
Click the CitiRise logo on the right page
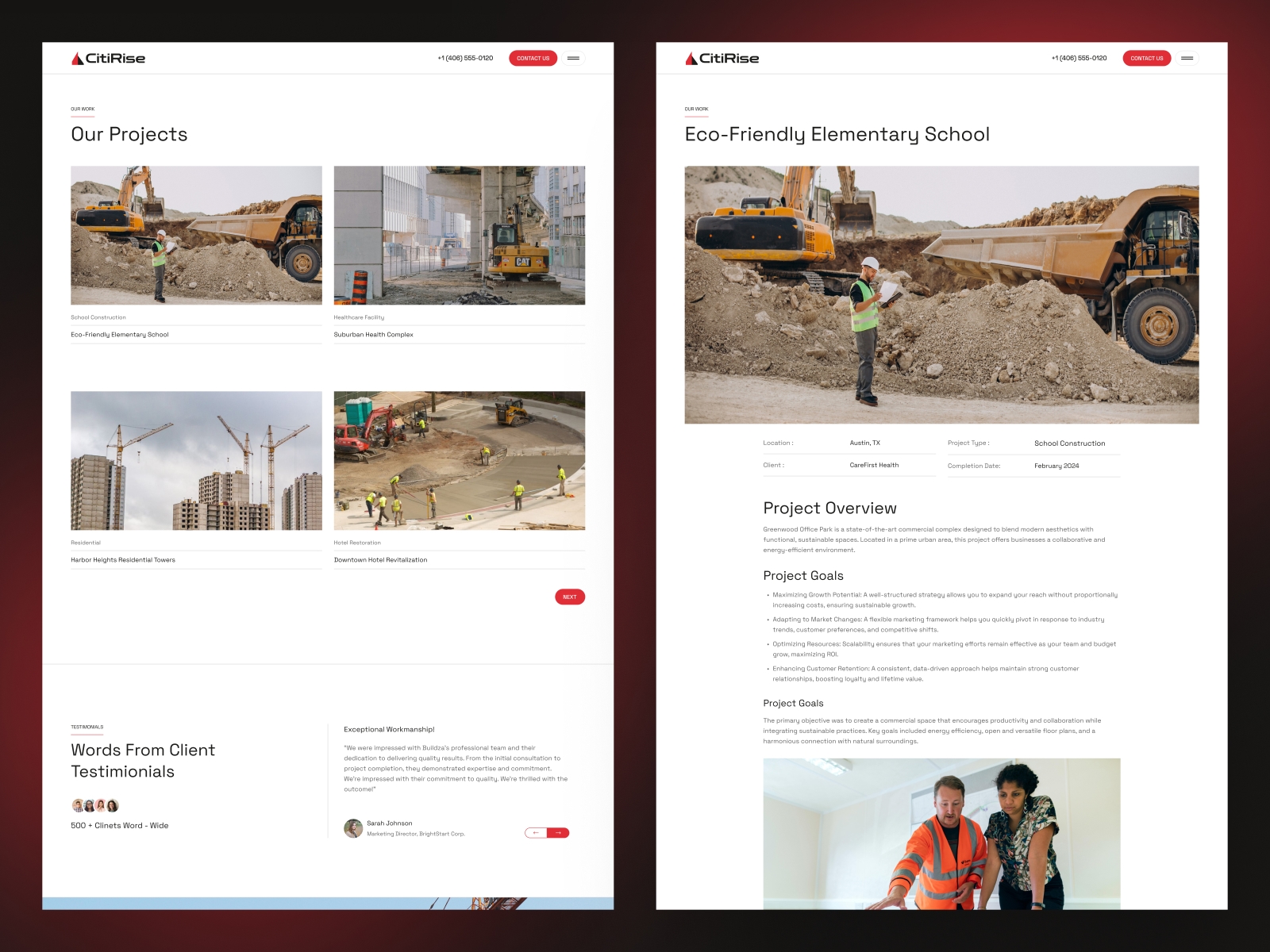[722, 59]
